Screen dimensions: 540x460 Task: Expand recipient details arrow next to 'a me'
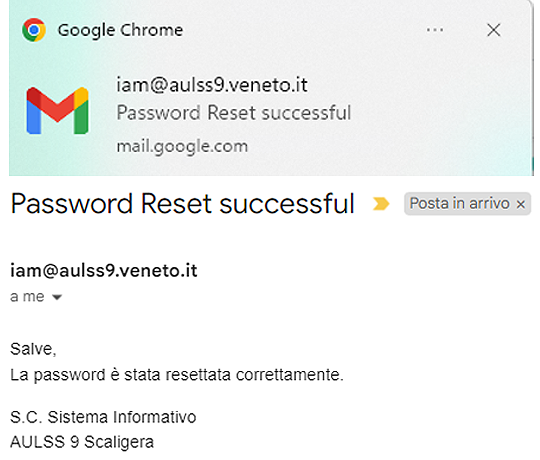pyautogui.click(x=57, y=297)
